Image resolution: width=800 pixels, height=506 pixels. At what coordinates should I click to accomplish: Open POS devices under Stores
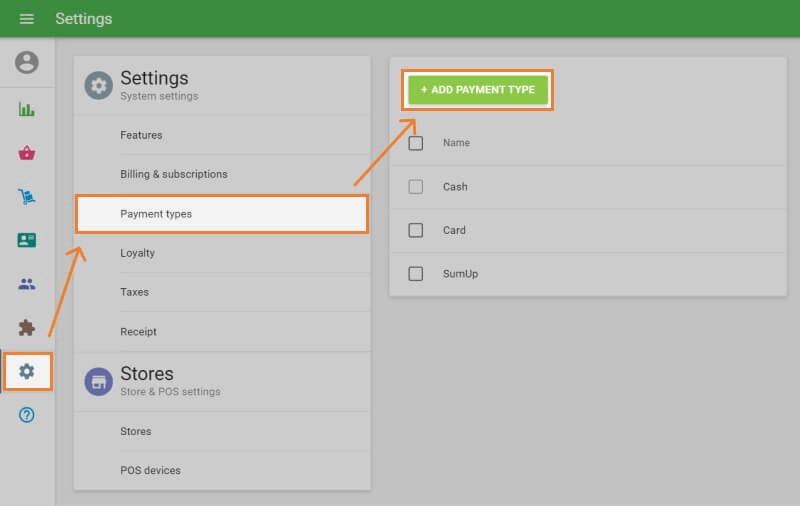pos(150,470)
